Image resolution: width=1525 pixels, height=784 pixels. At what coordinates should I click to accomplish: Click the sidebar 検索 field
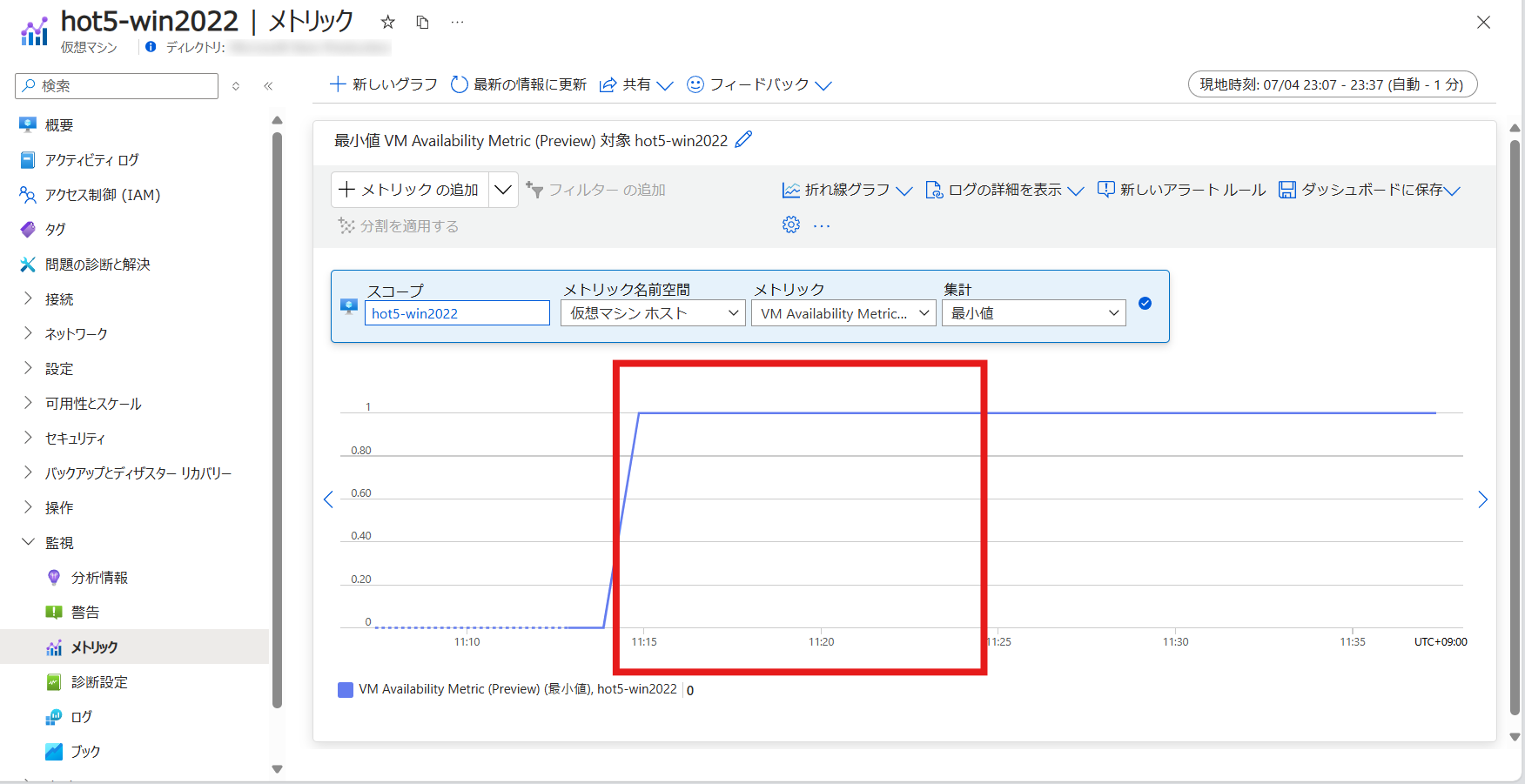click(x=117, y=86)
